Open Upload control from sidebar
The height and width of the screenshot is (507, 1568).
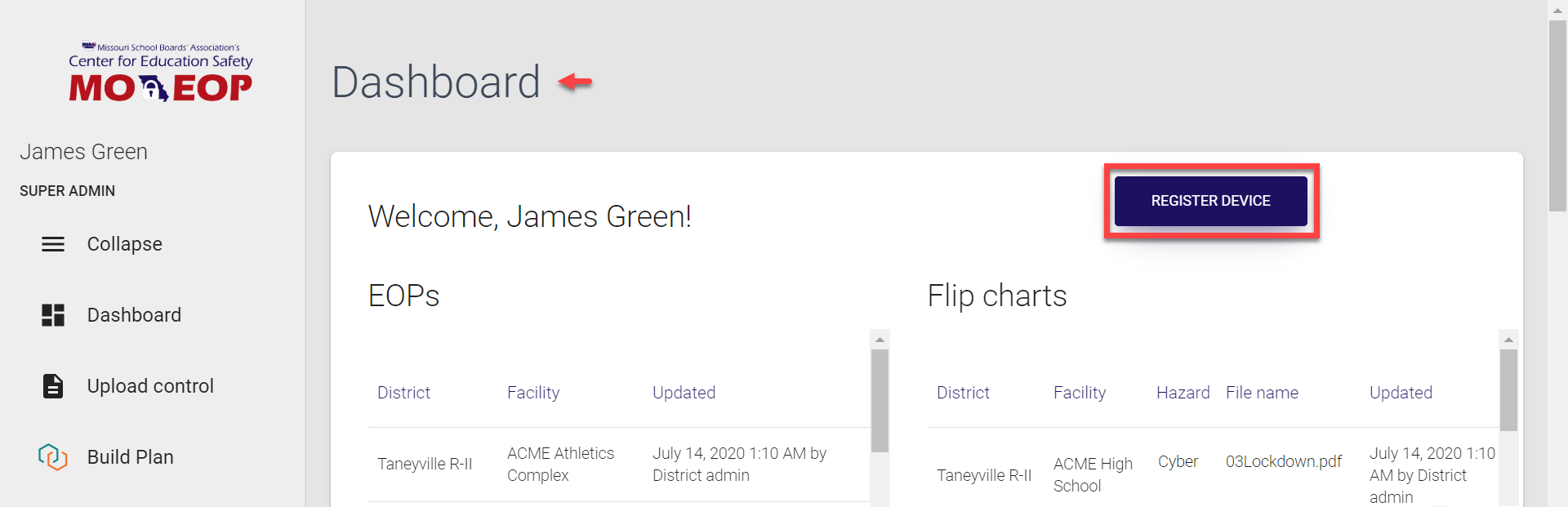click(150, 386)
